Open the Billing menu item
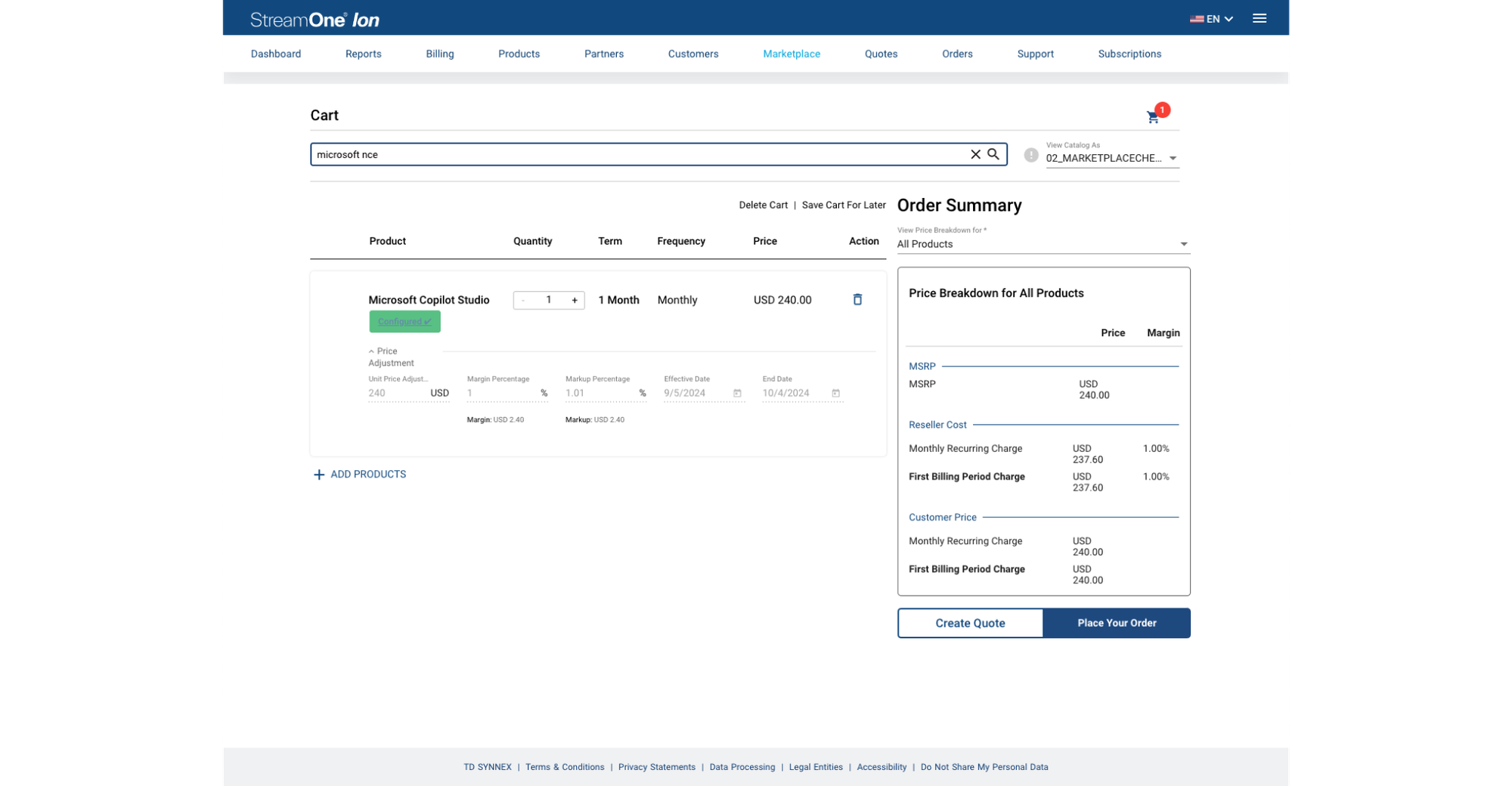Viewport: 1512px width, 786px height. [x=440, y=54]
